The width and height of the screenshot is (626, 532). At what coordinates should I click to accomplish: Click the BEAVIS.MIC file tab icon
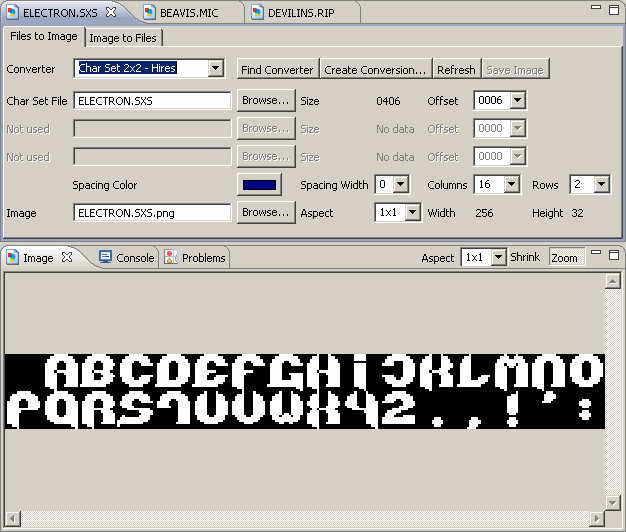[x=149, y=13]
